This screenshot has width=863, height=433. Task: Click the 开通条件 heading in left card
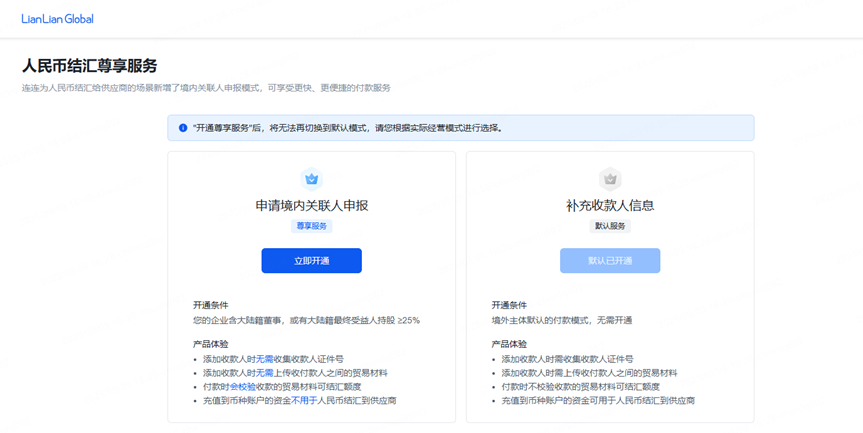click(x=210, y=305)
